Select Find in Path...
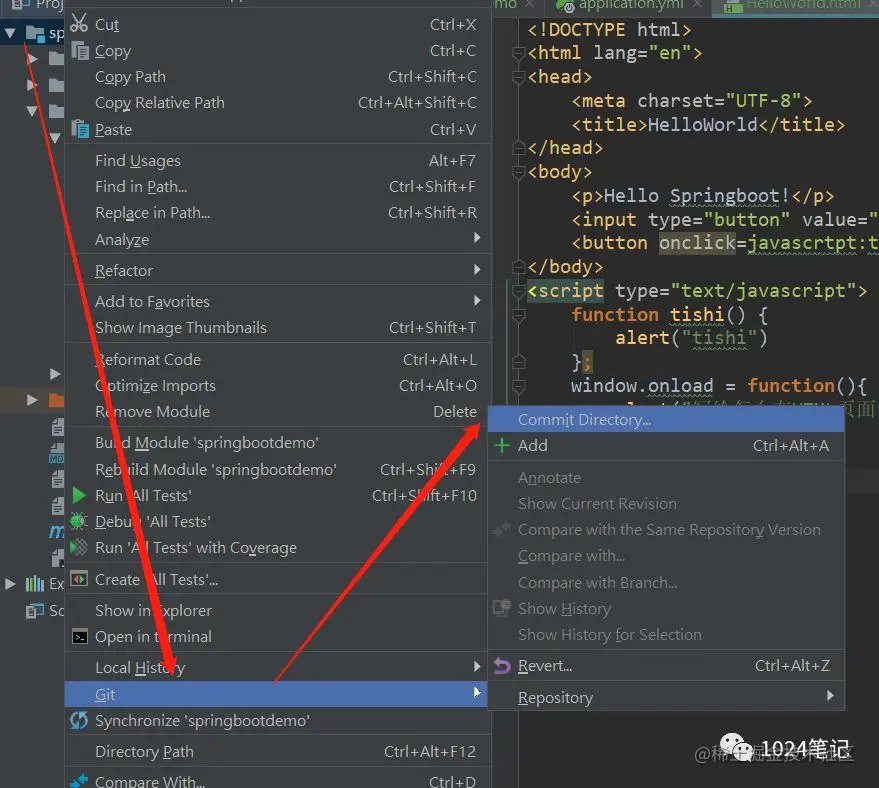Screen dimensions: 879x788 pyautogui.click(x=278, y=187)
